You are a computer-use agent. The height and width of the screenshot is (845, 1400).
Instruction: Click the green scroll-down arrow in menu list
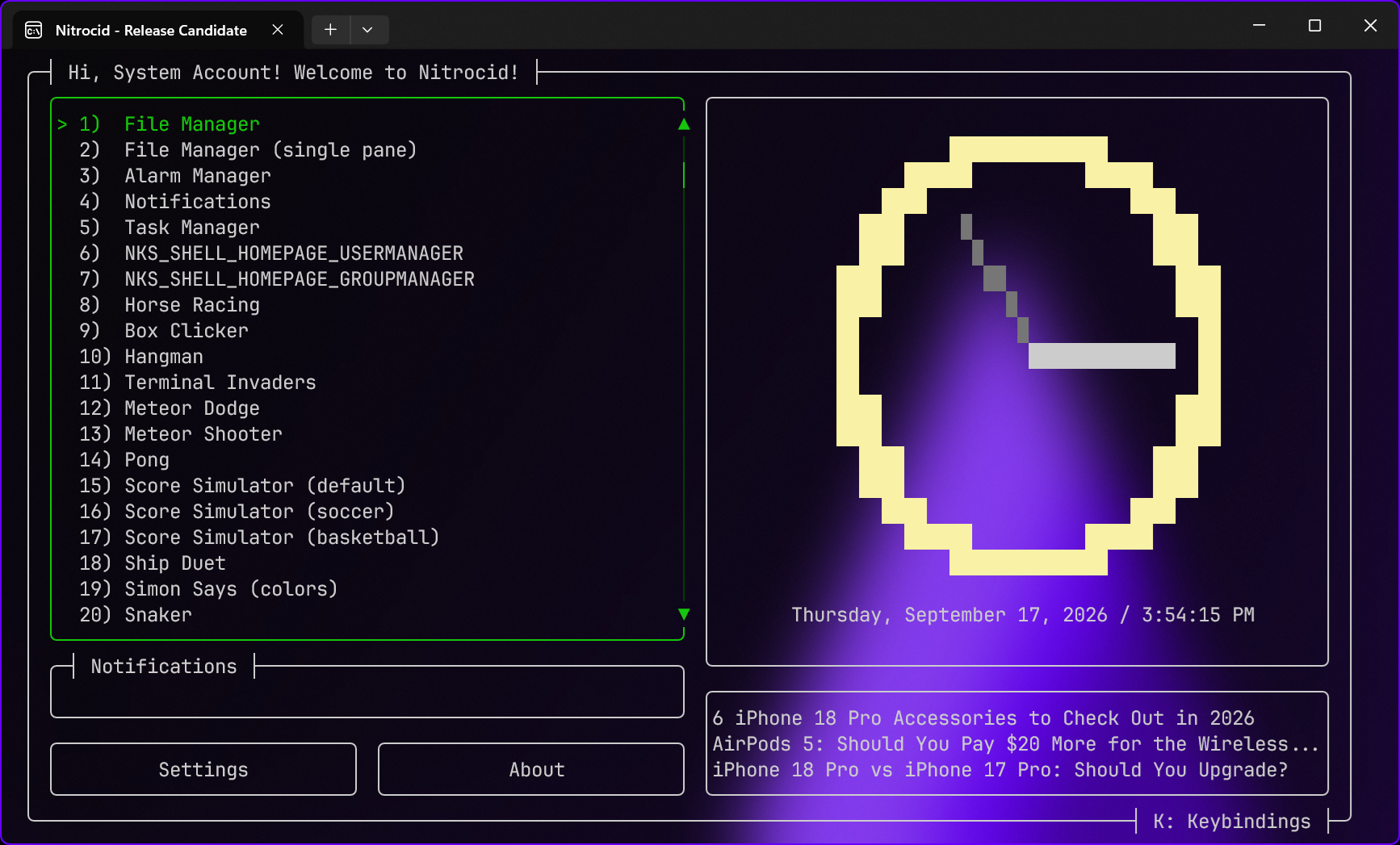coord(684,614)
